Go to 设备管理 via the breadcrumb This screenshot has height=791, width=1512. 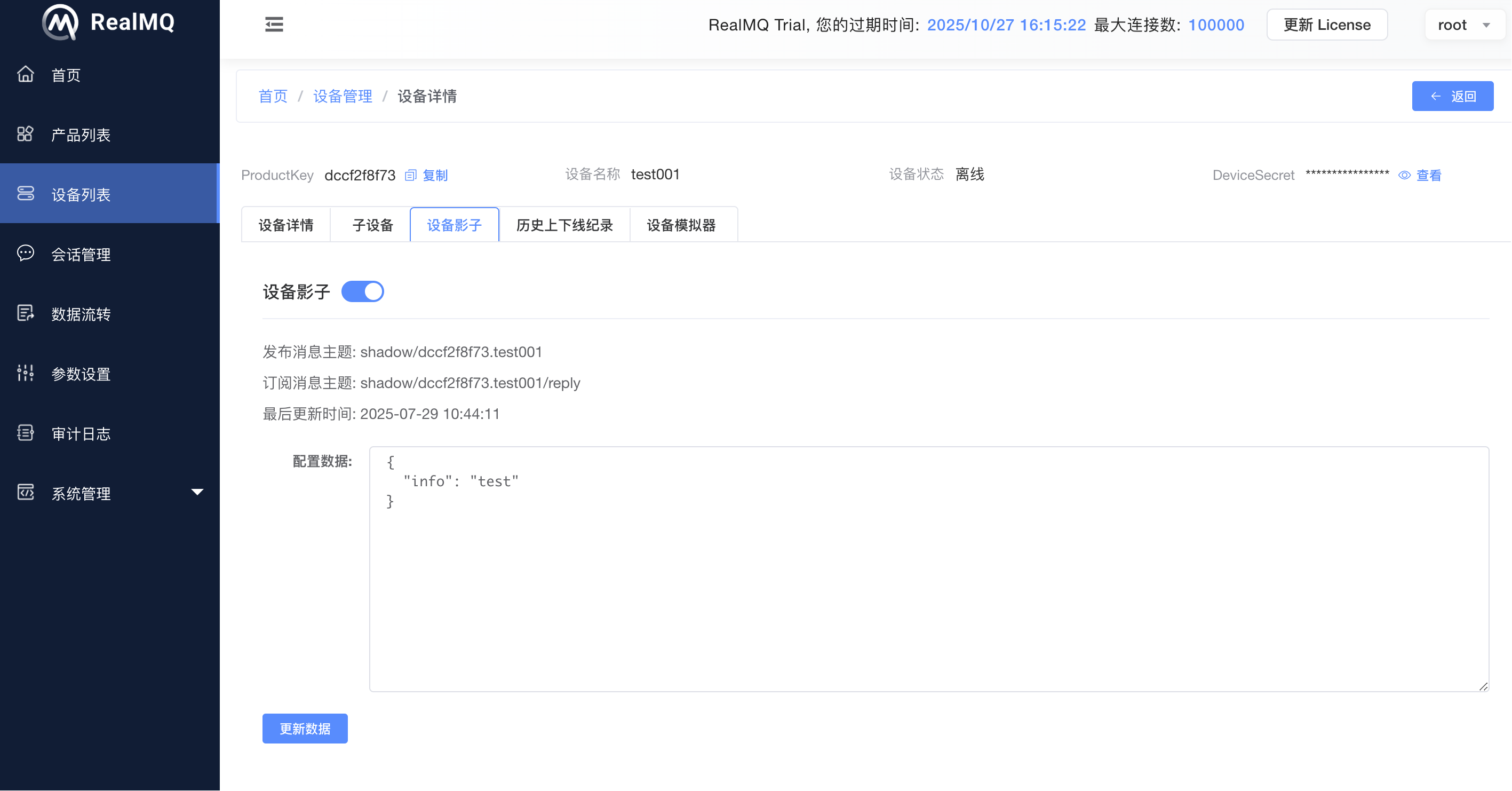pyautogui.click(x=343, y=96)
